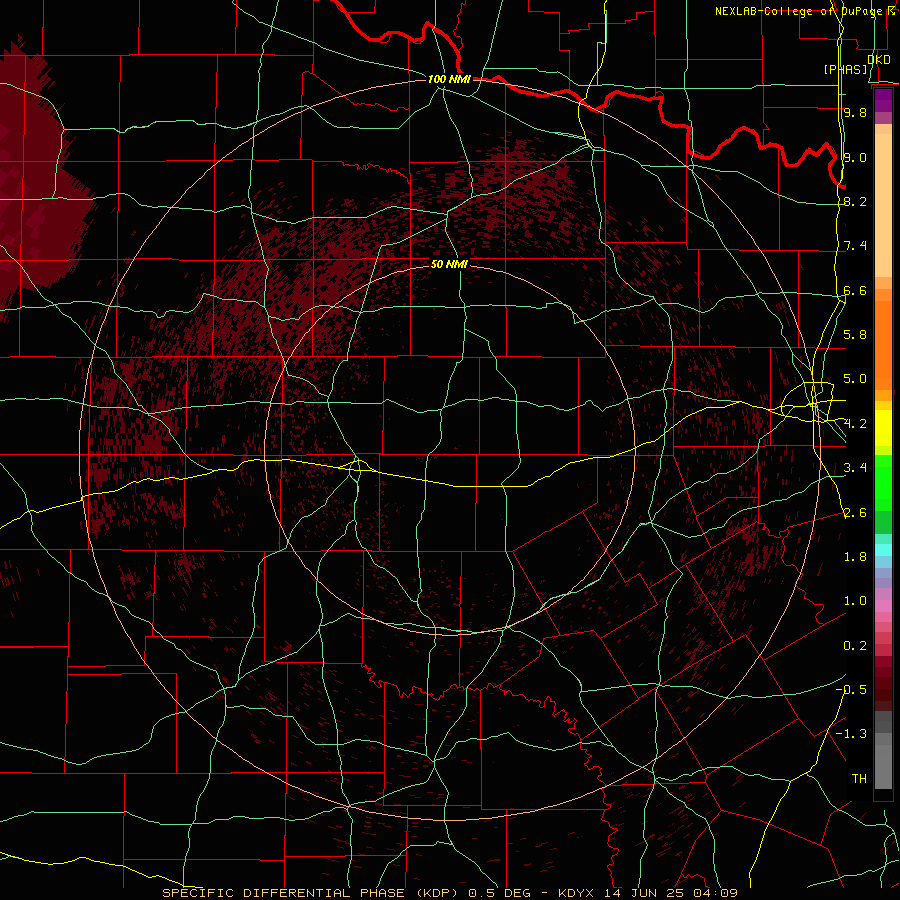Click the NEXLAB-College of DuPage label
This screenshot has width=900, height=900.
(797, 11)
